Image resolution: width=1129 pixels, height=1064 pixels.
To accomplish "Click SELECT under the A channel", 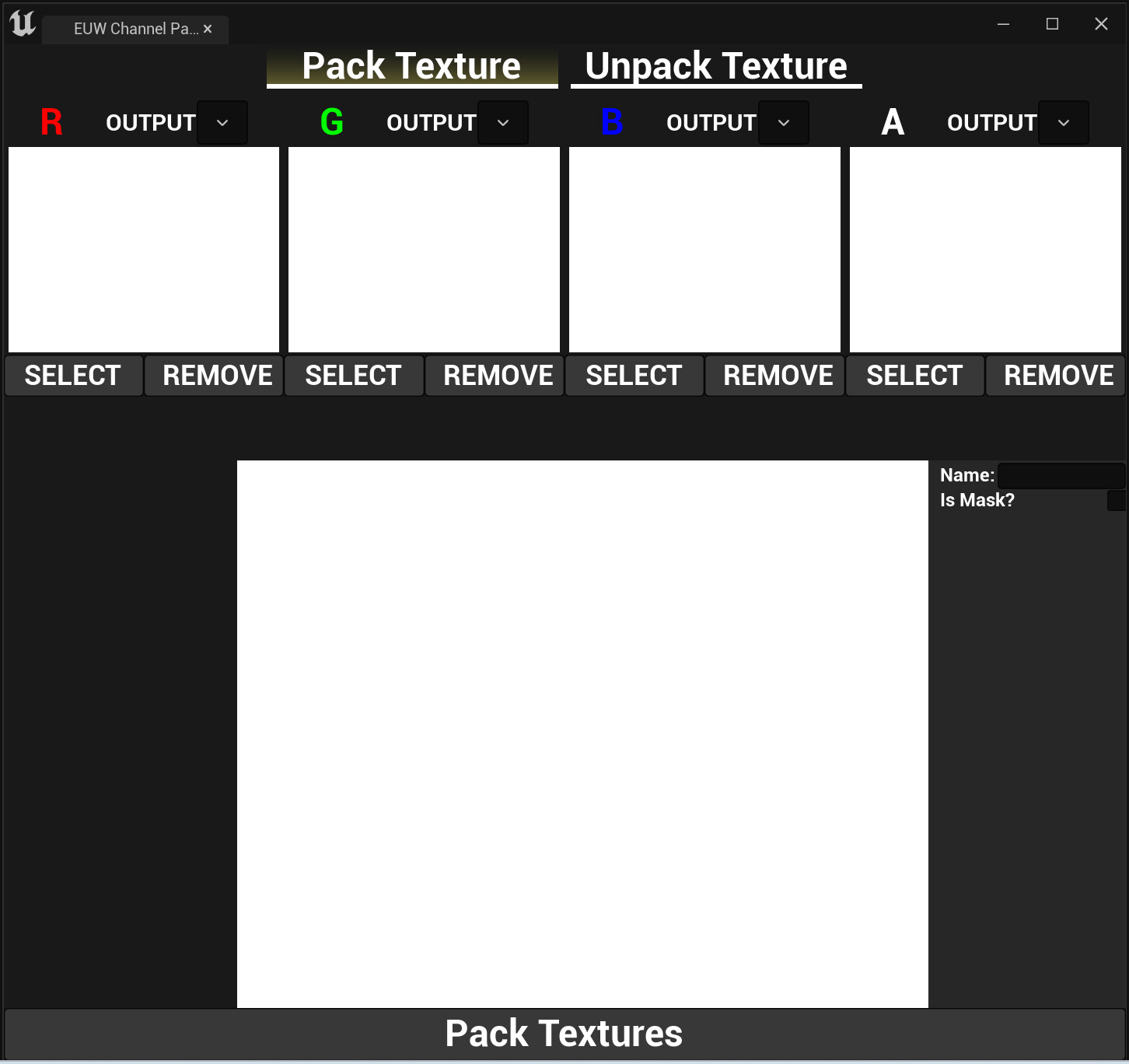I will point(914,375).
